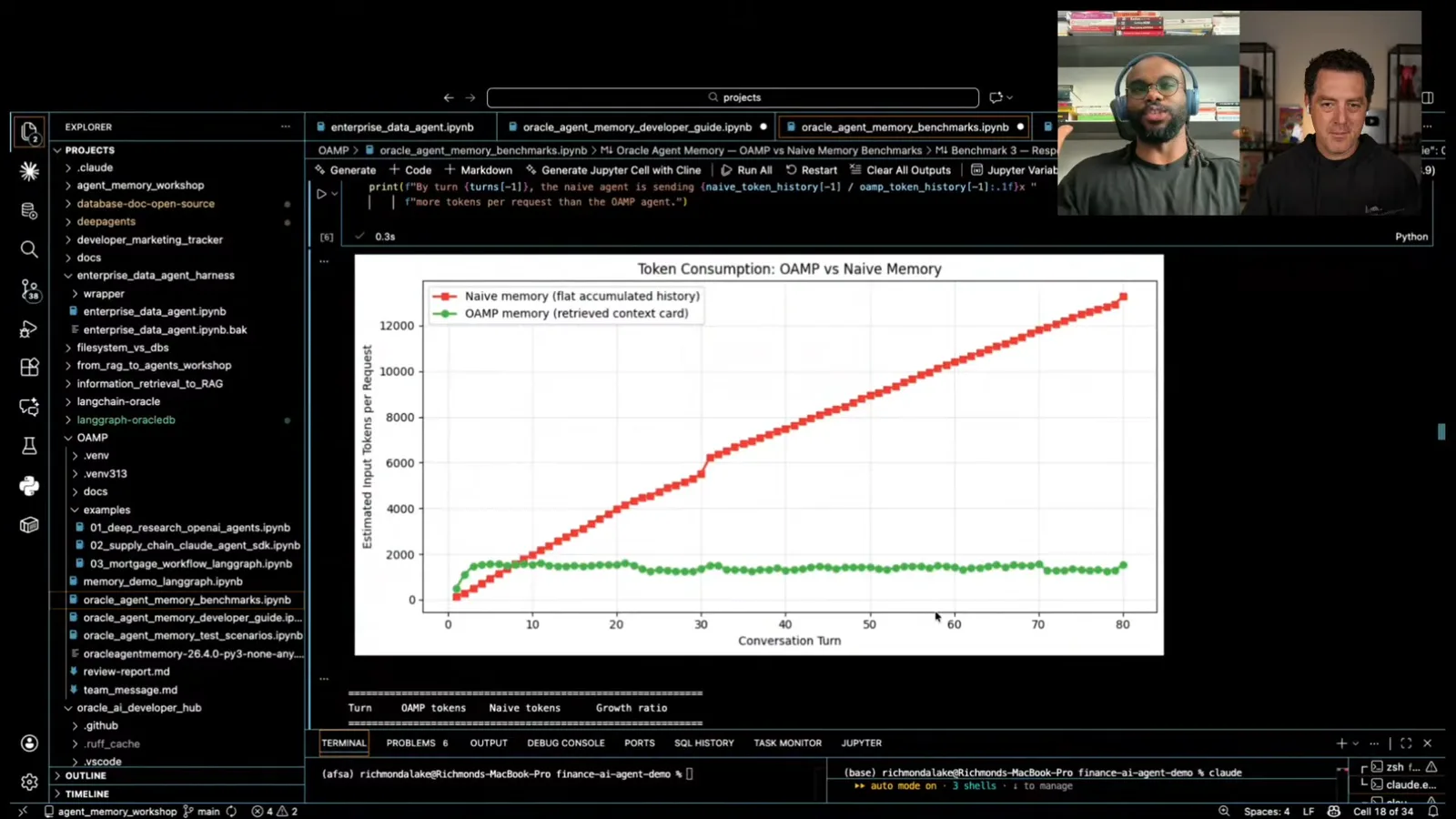Open new terminal profile dropdown chevron
This screenshot has width=1456, height=819.
click(1355, 743)
